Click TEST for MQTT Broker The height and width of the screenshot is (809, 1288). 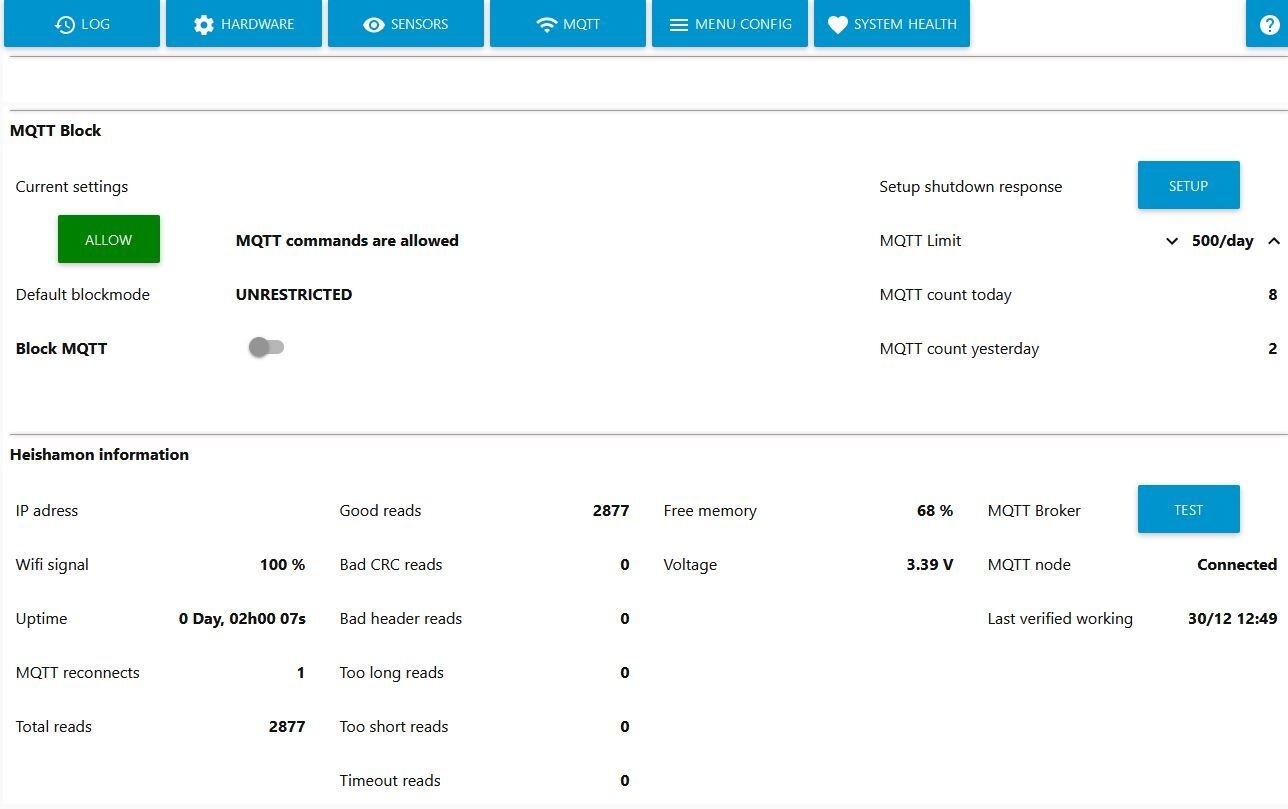[1189, 509]
